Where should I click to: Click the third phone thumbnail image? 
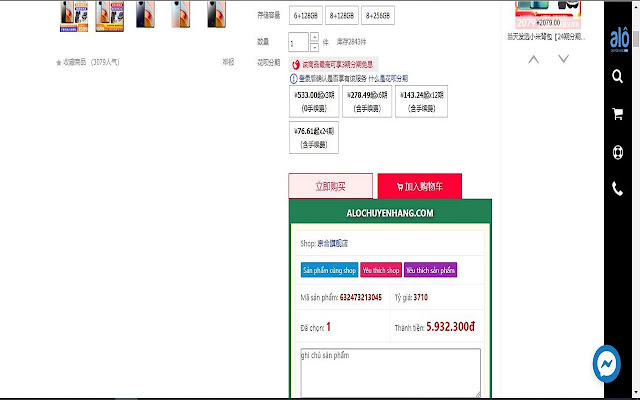(145, 15)
